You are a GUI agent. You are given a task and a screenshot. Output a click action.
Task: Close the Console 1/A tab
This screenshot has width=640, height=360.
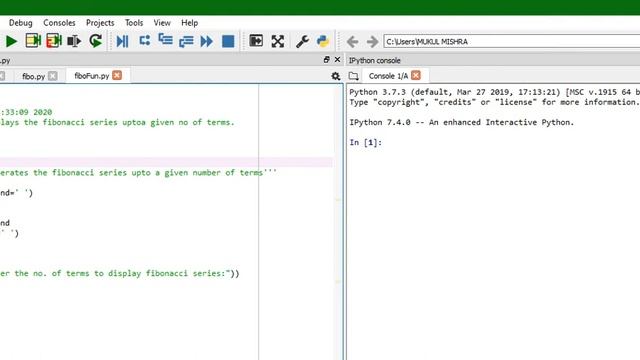(416, 76)
